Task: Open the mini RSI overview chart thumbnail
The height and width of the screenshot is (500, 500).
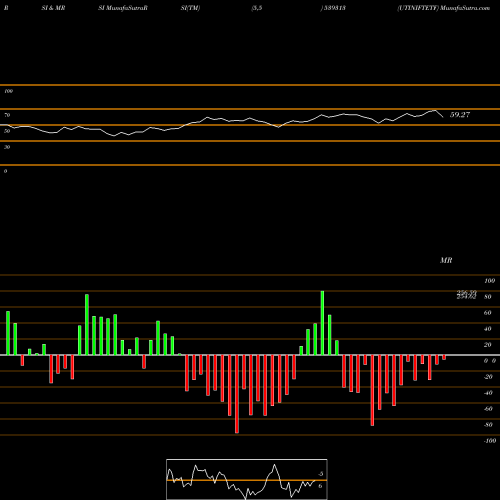Action: (247, 479)
